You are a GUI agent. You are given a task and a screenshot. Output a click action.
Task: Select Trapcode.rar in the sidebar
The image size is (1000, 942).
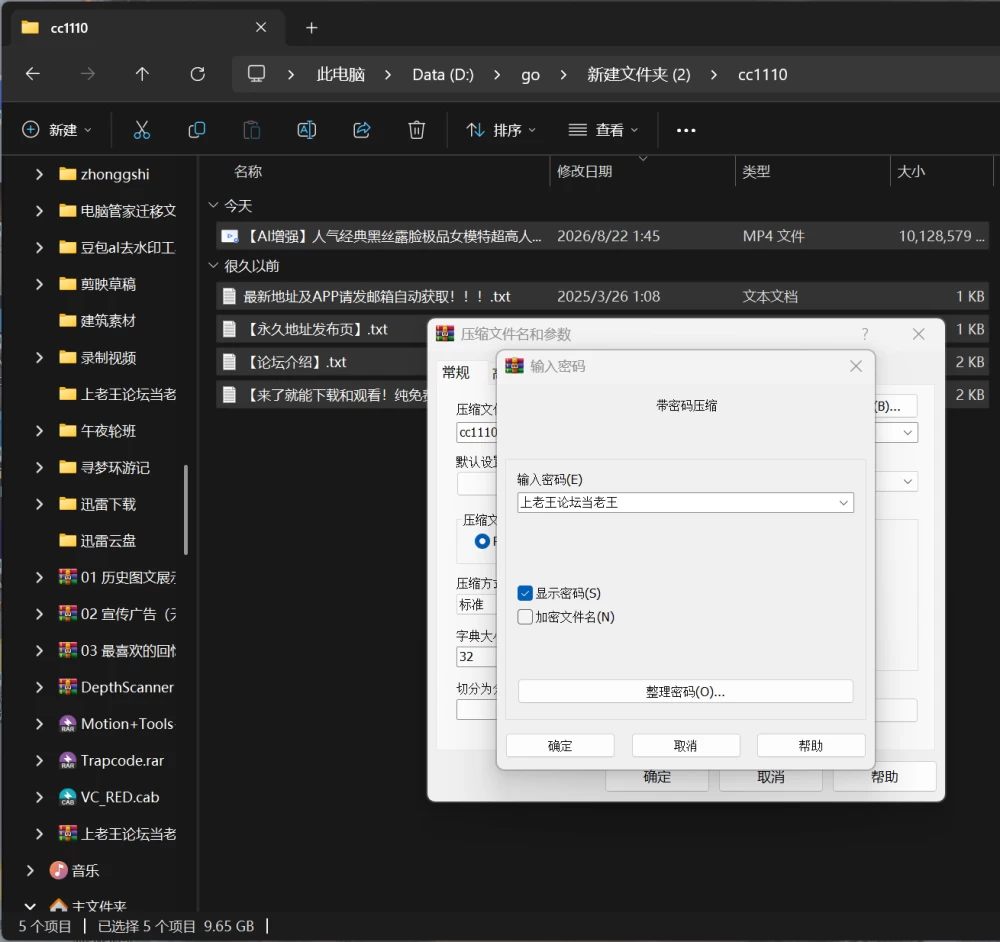pyautogui.click(x=122, y=760)
